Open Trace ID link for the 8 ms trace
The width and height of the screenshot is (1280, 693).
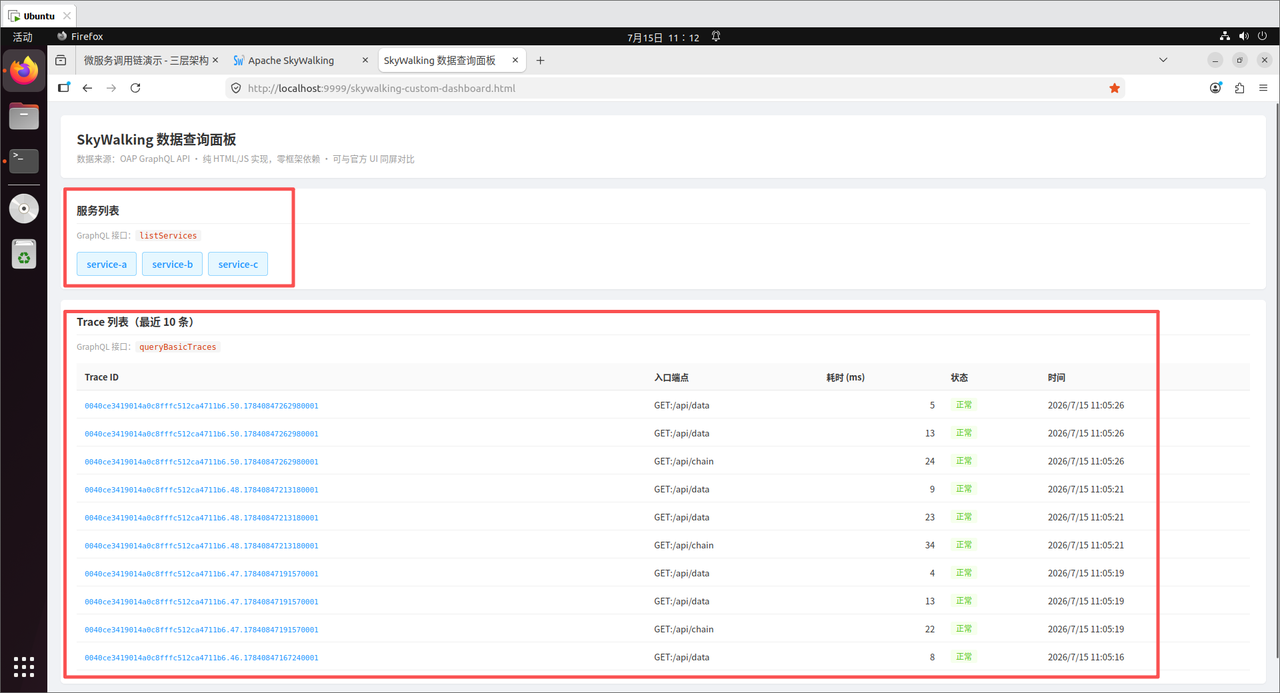(x=201, y=658)
